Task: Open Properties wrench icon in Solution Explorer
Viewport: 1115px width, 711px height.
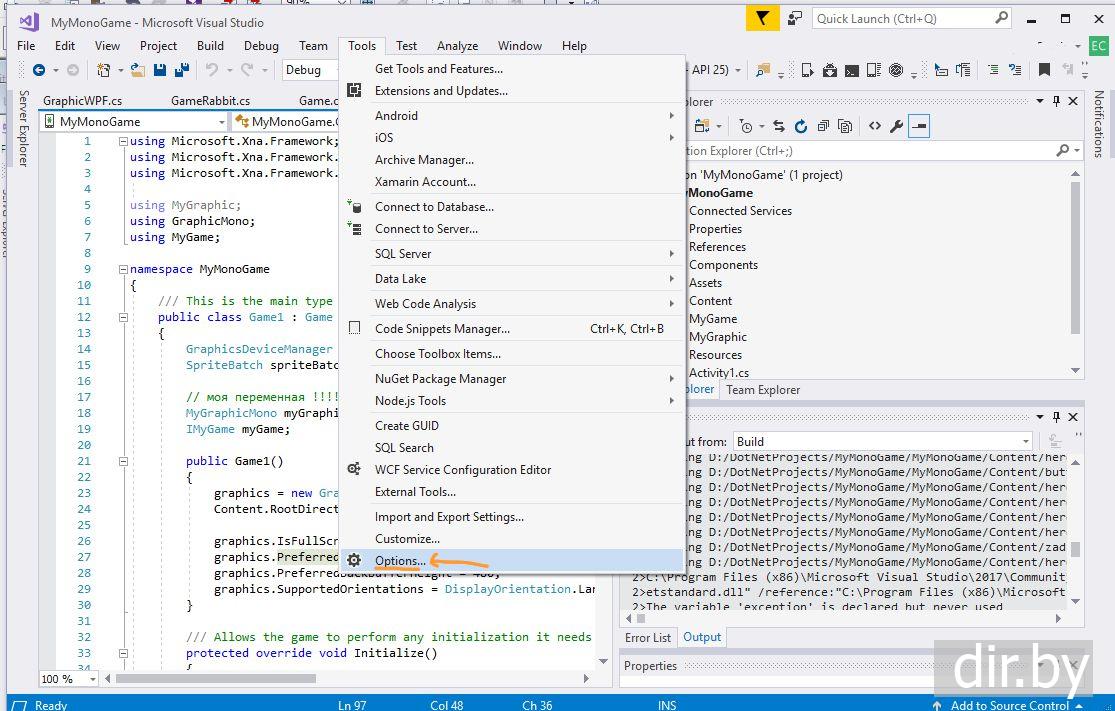Action: (x=896, y=126)
